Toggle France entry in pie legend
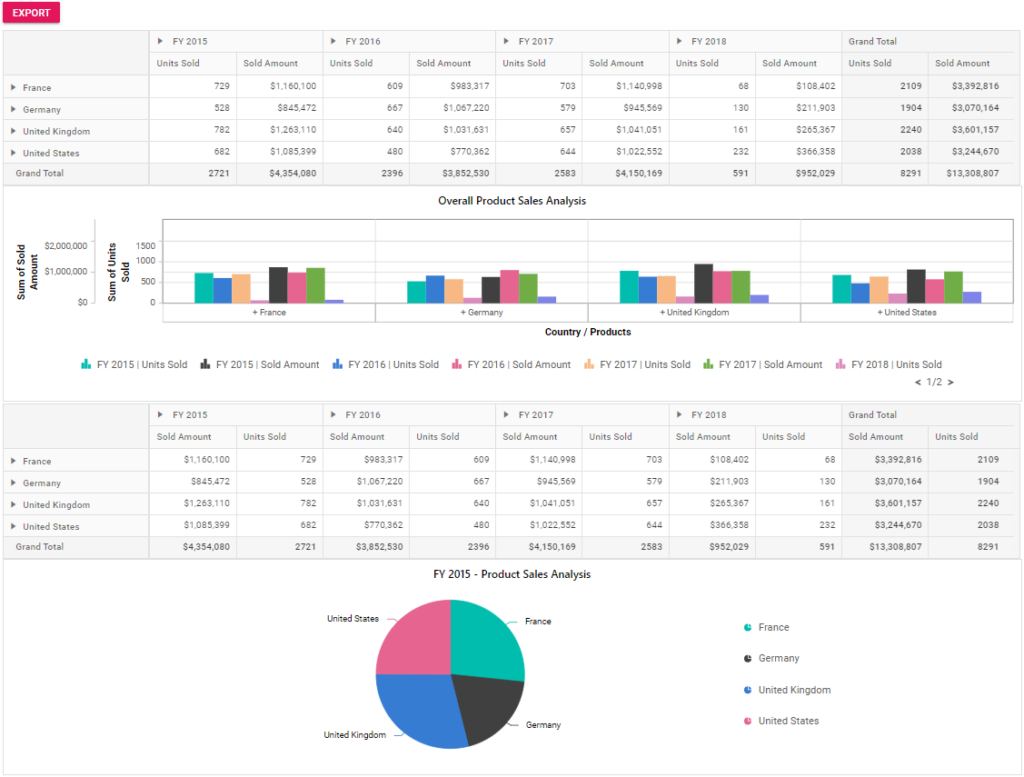 point(748,628)
